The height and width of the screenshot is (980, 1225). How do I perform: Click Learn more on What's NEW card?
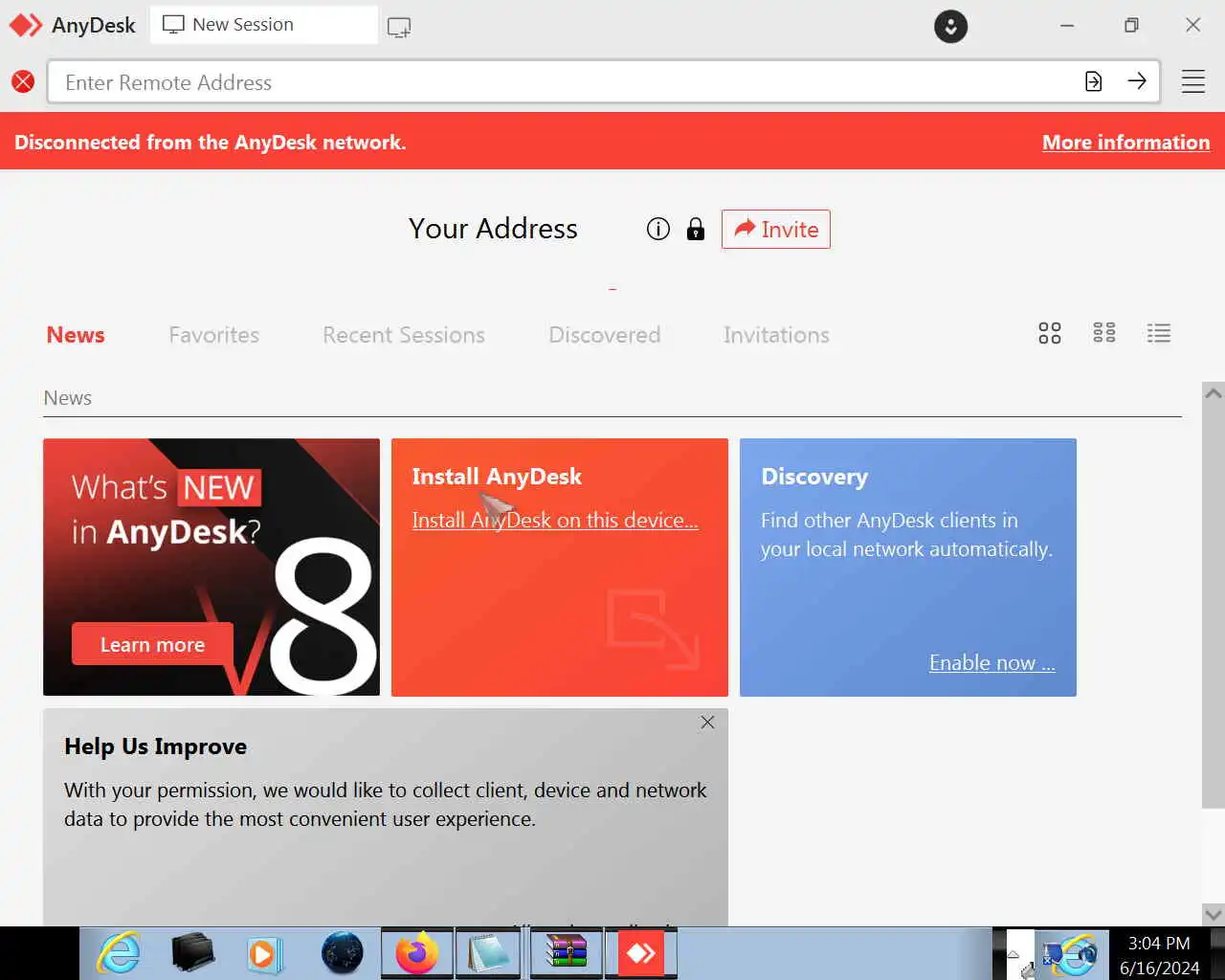click(x=152, y=644)
